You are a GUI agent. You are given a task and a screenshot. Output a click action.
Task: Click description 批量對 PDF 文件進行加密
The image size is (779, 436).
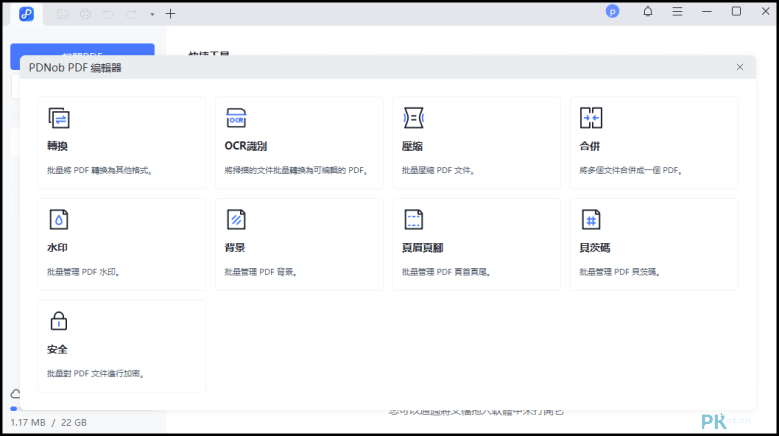click(x=95, y=373)
